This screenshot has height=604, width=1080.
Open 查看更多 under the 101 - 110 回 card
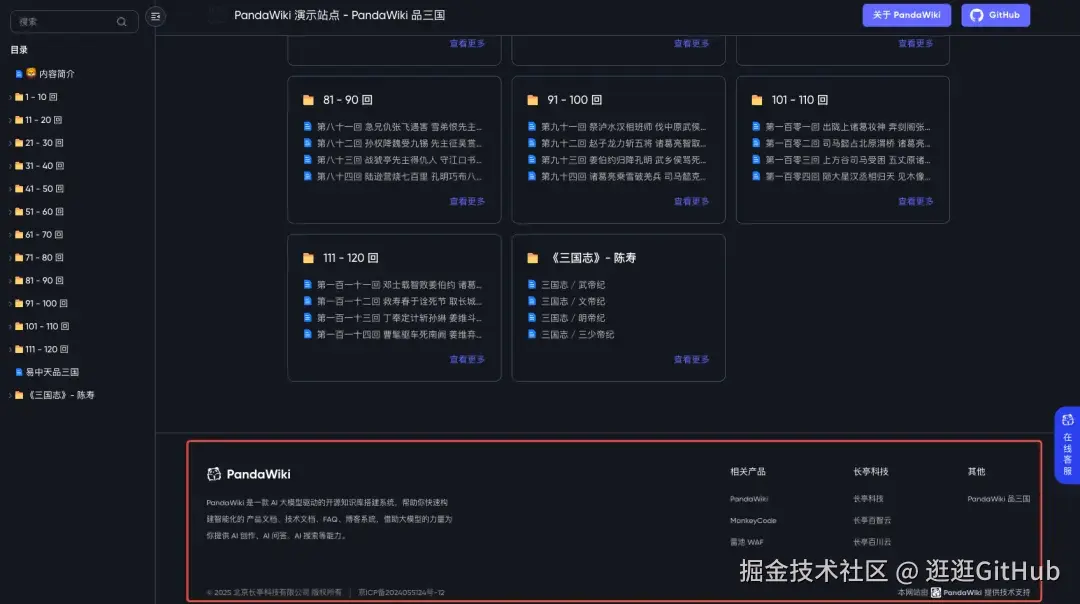point(918,200)
